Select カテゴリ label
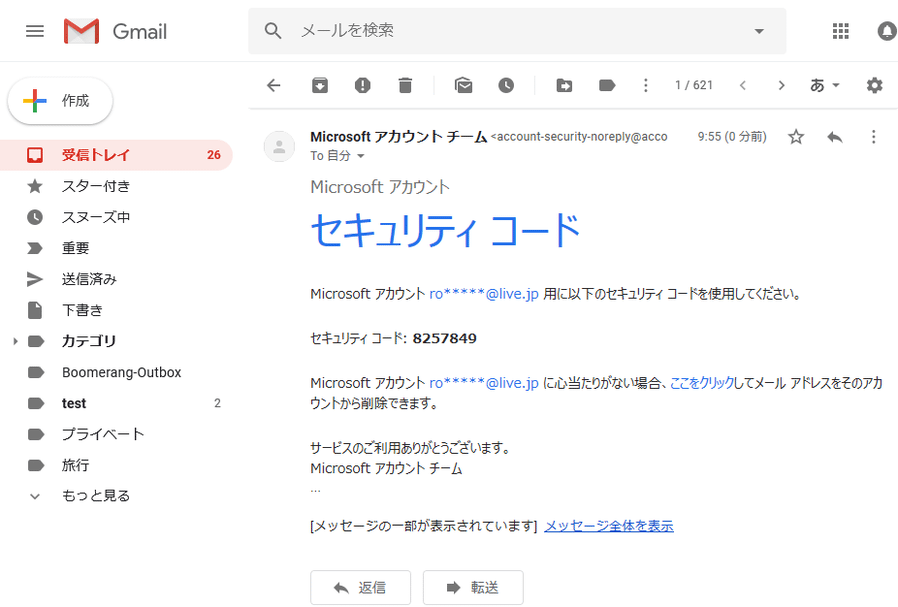 point(89,341)
